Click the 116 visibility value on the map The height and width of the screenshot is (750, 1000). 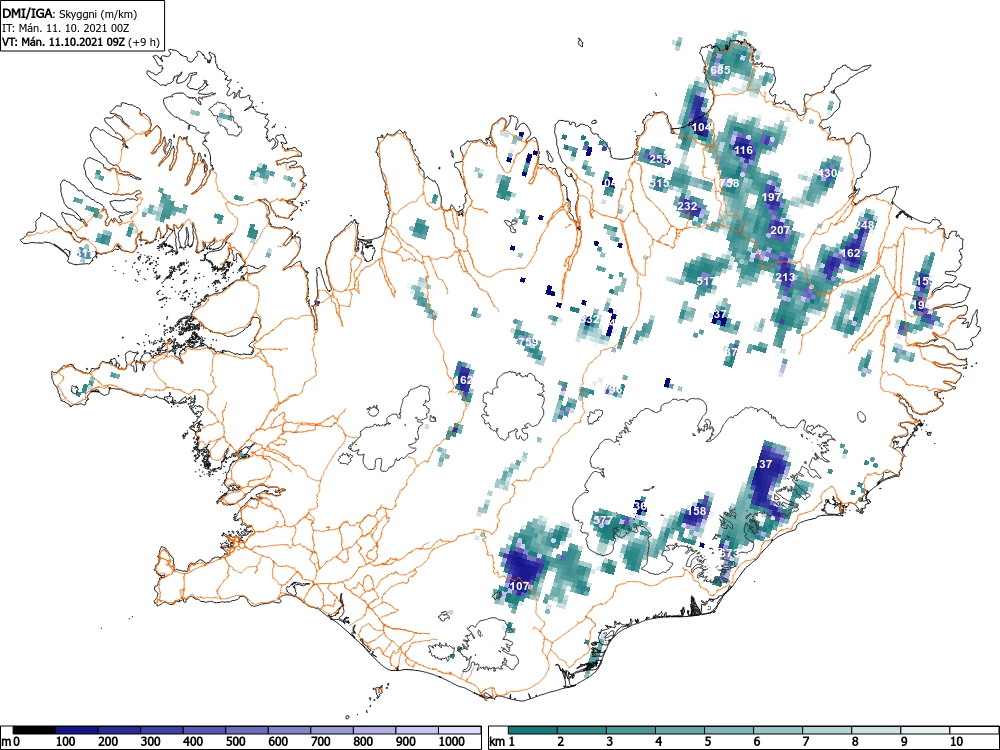coord(744,151)
